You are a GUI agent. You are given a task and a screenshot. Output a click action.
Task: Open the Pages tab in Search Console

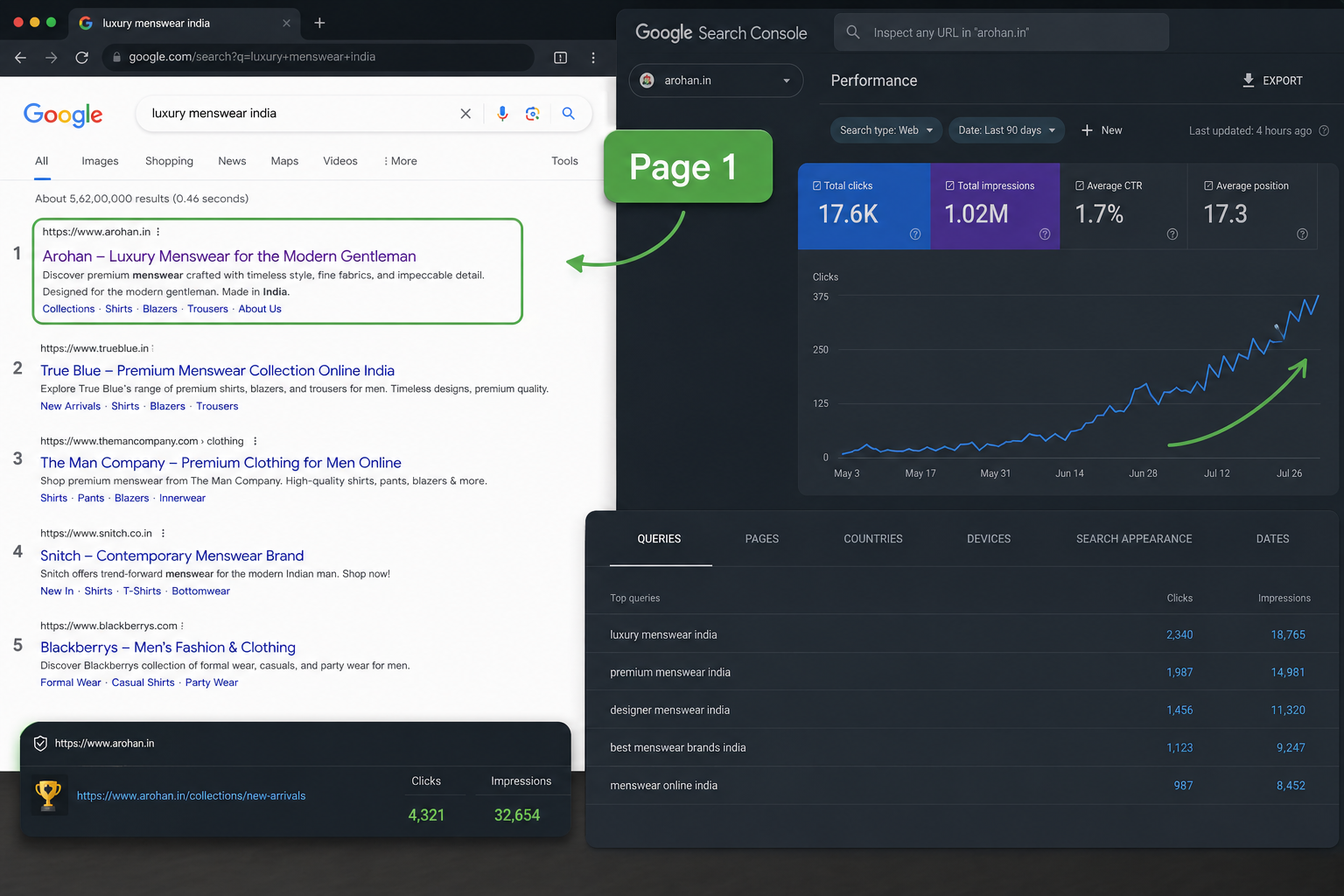(x=762, y=539)
